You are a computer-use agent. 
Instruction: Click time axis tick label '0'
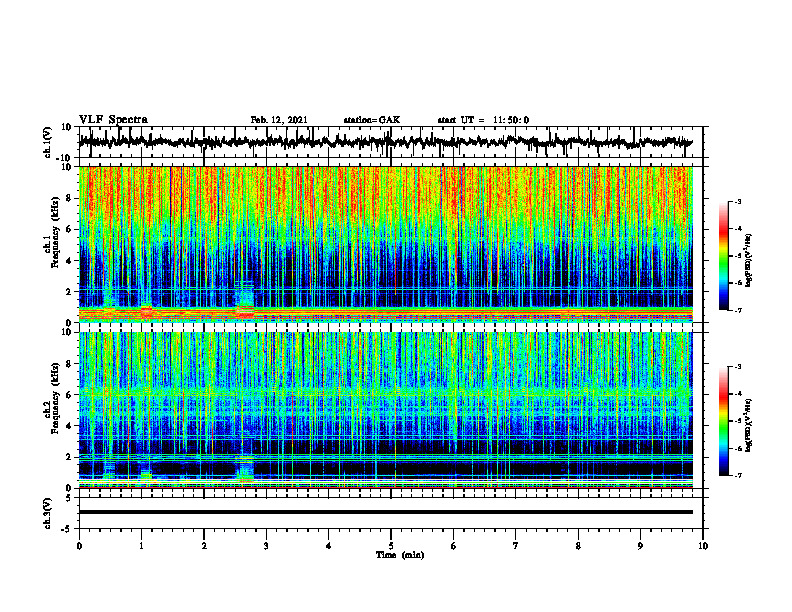click(x=79, y=546)
